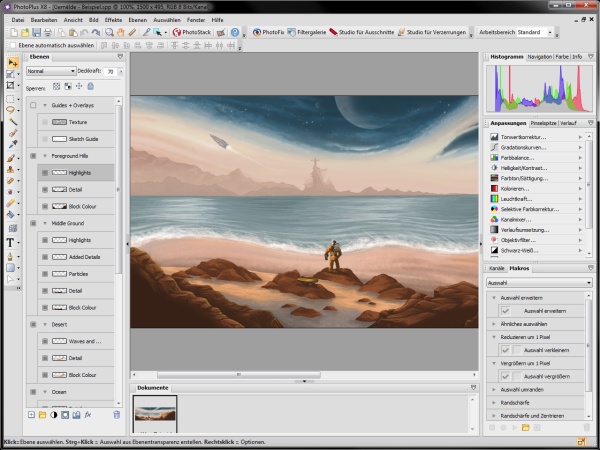The height and width of the screenshot is (450, 600).
Task: Click the Print icon
Action: tap(47, 33)
